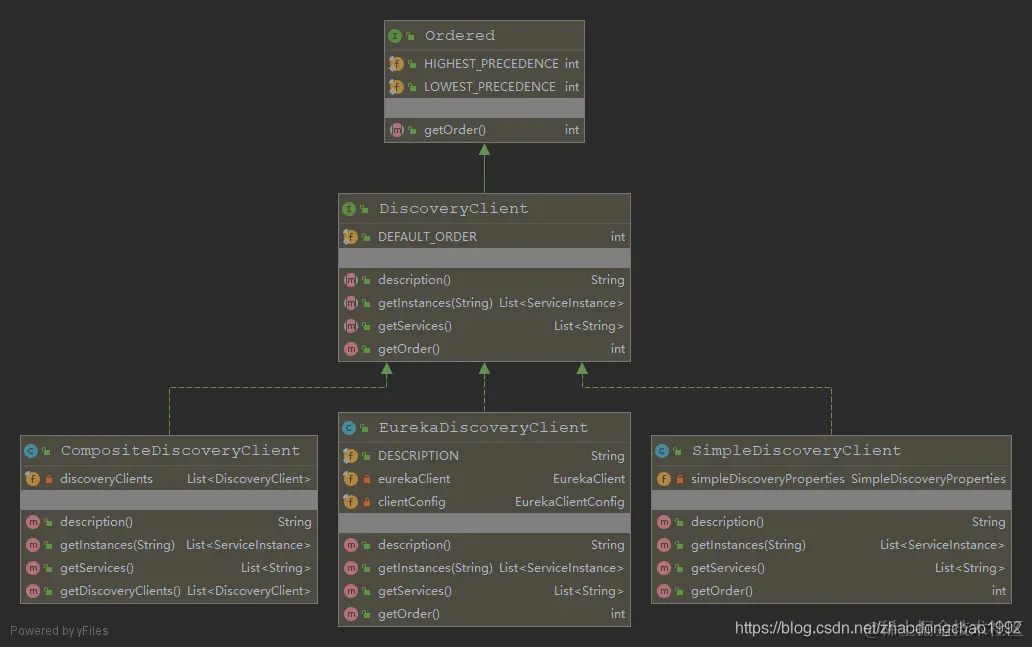Select getOrder() in EurekaDiscoveryClient box
1032x647 pixels.
click(409, 614)
